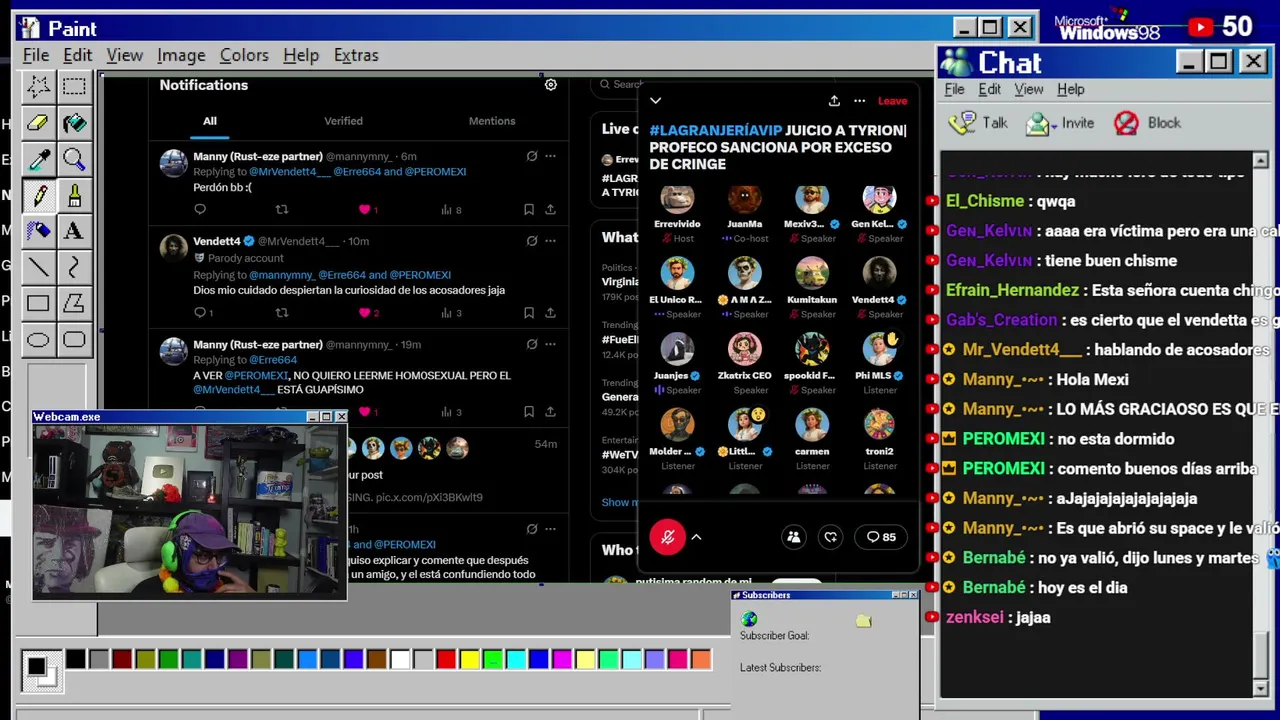Select the Ellipse shape tool

(x=38, y=339)
